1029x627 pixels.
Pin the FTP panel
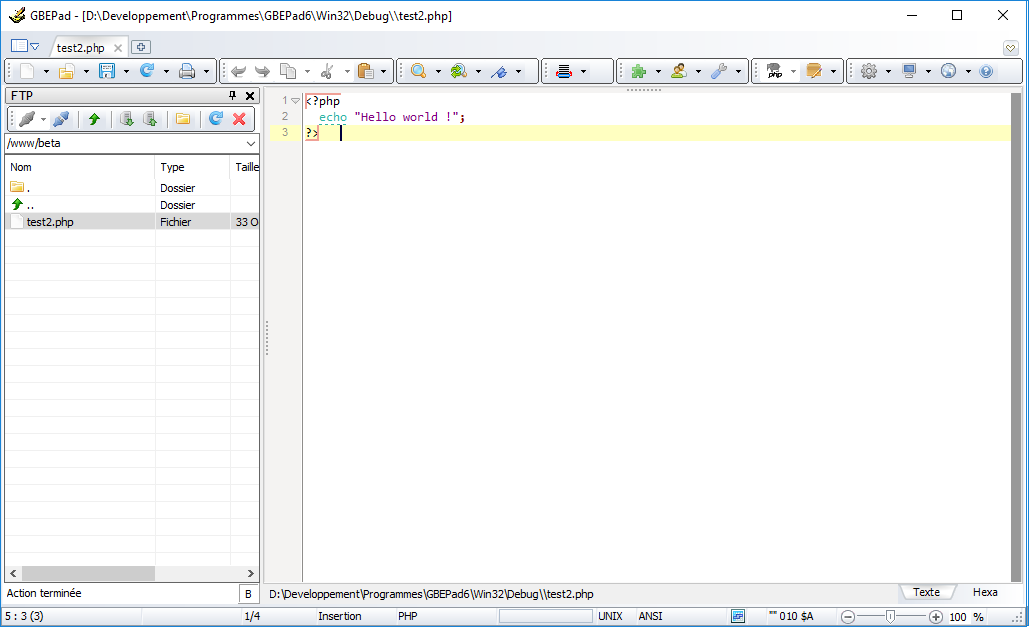click(x=232, y=96)
